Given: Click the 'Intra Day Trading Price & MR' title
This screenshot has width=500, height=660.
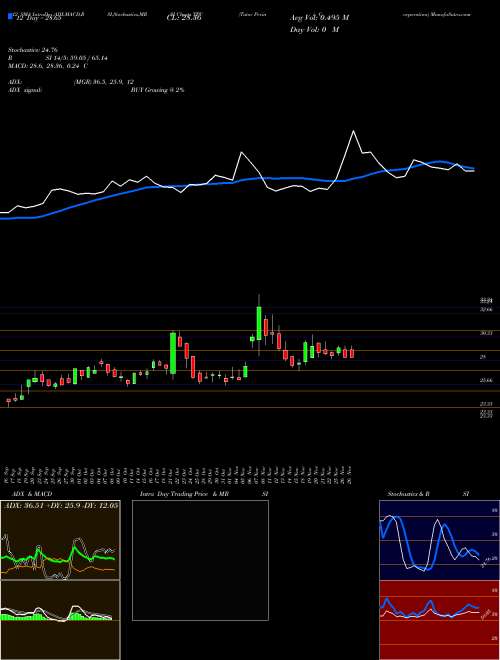Looking at the screenshot, I should [185, 494].
